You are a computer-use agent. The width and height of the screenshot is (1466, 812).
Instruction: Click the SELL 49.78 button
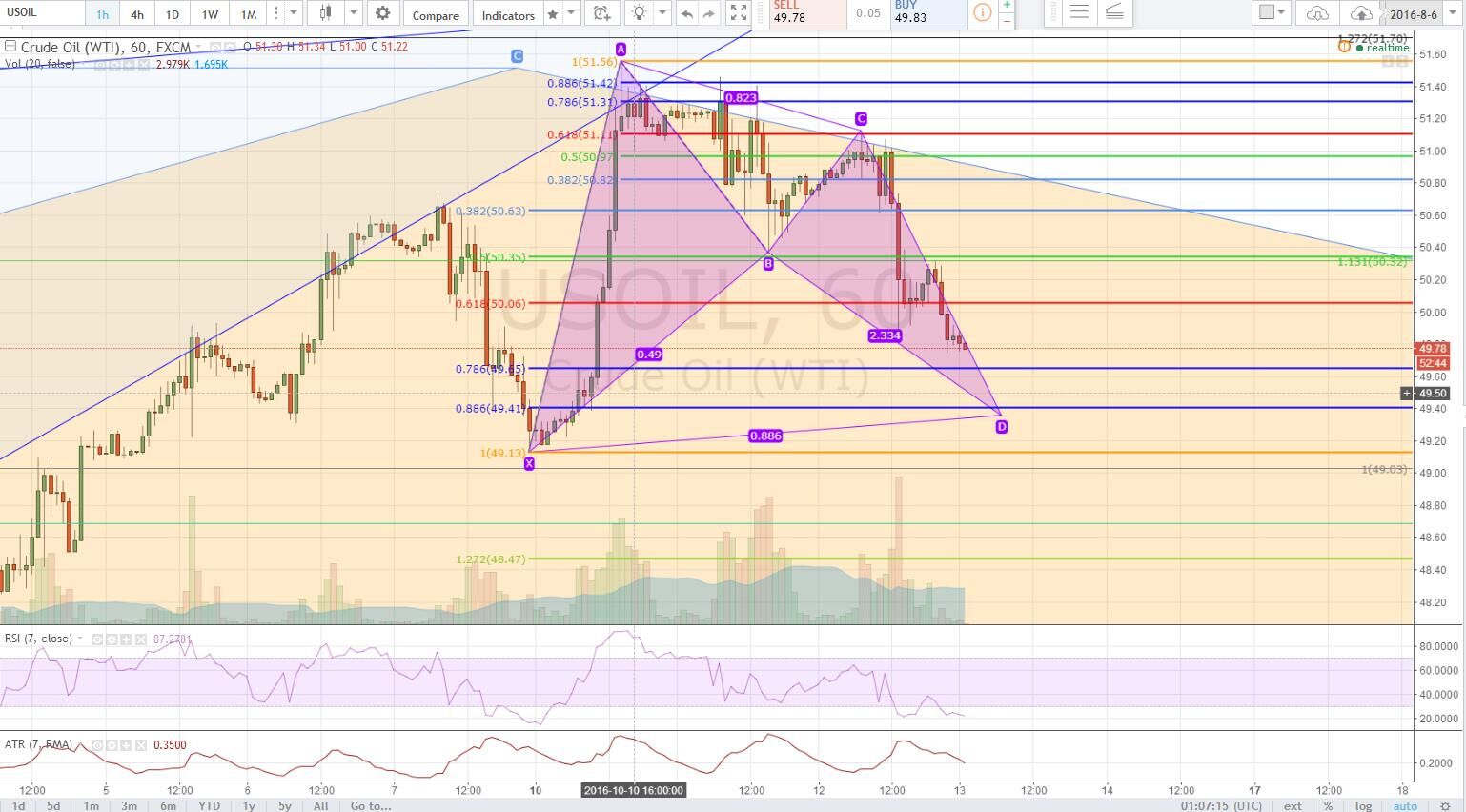[x=806, y=12]
